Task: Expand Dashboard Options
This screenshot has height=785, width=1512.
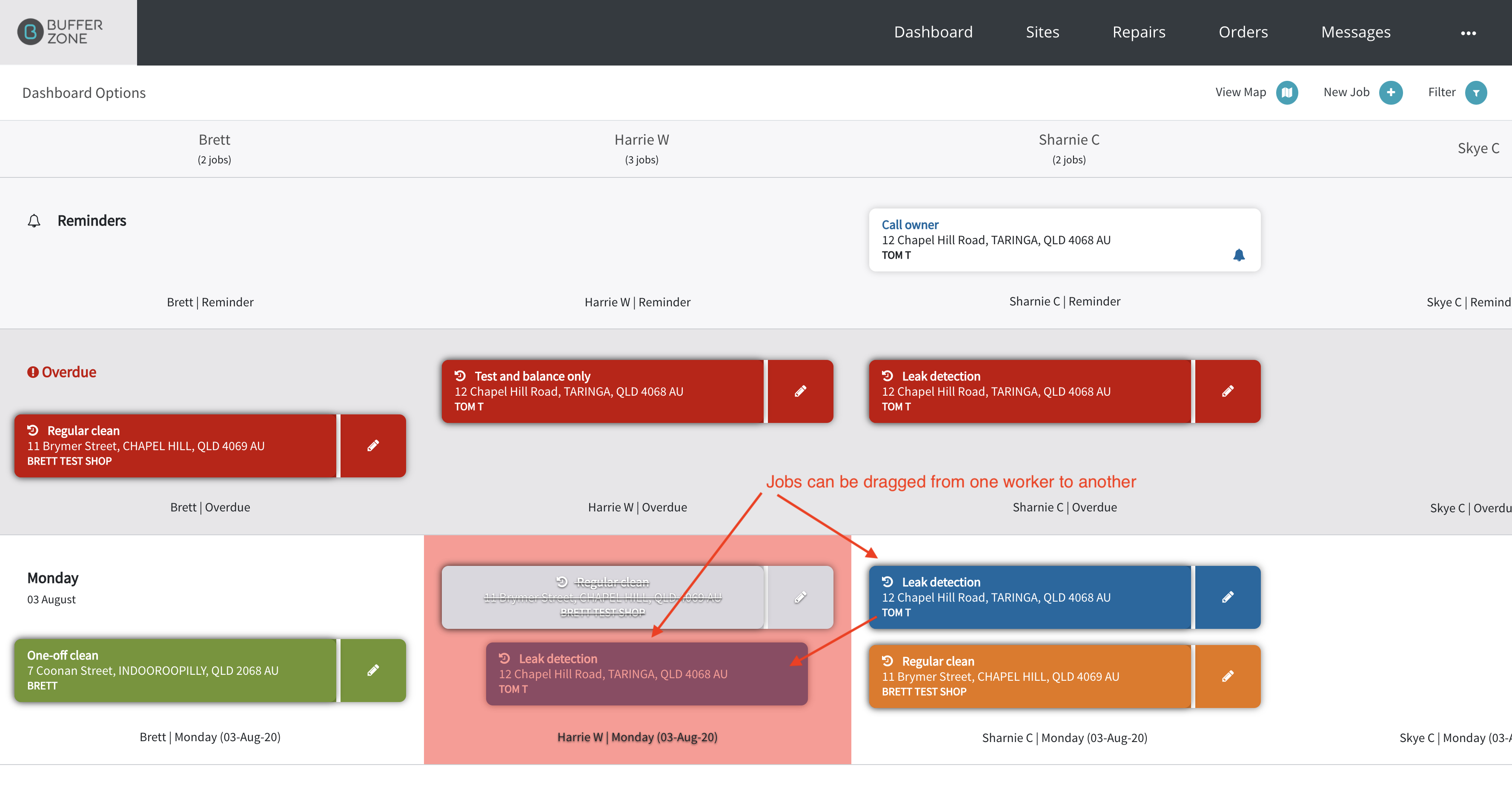Action: [84, 93]
